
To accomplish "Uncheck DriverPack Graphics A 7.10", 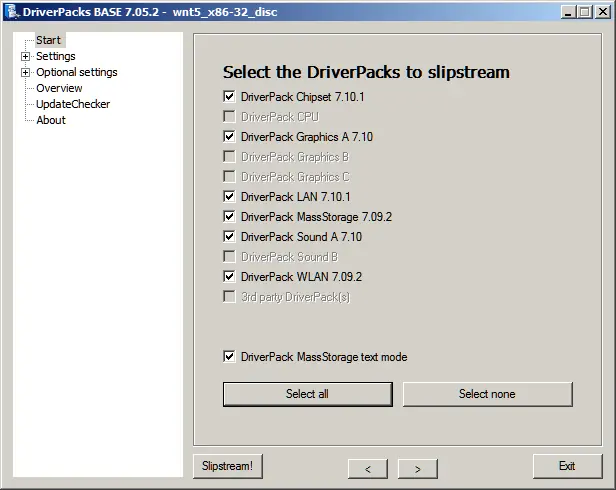I will [x=229, y=137].
